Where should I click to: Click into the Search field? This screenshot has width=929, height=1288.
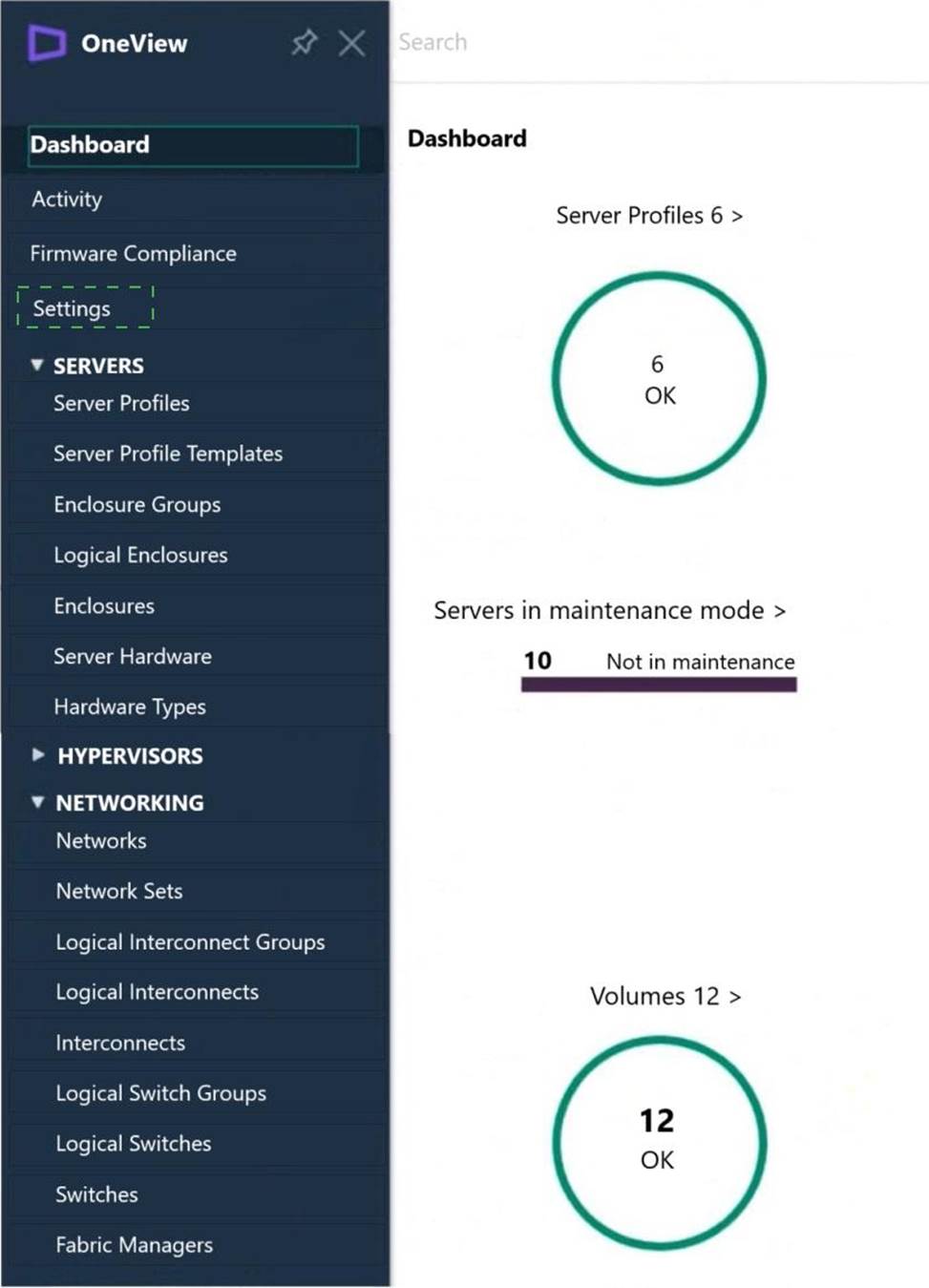pos(573,42)
